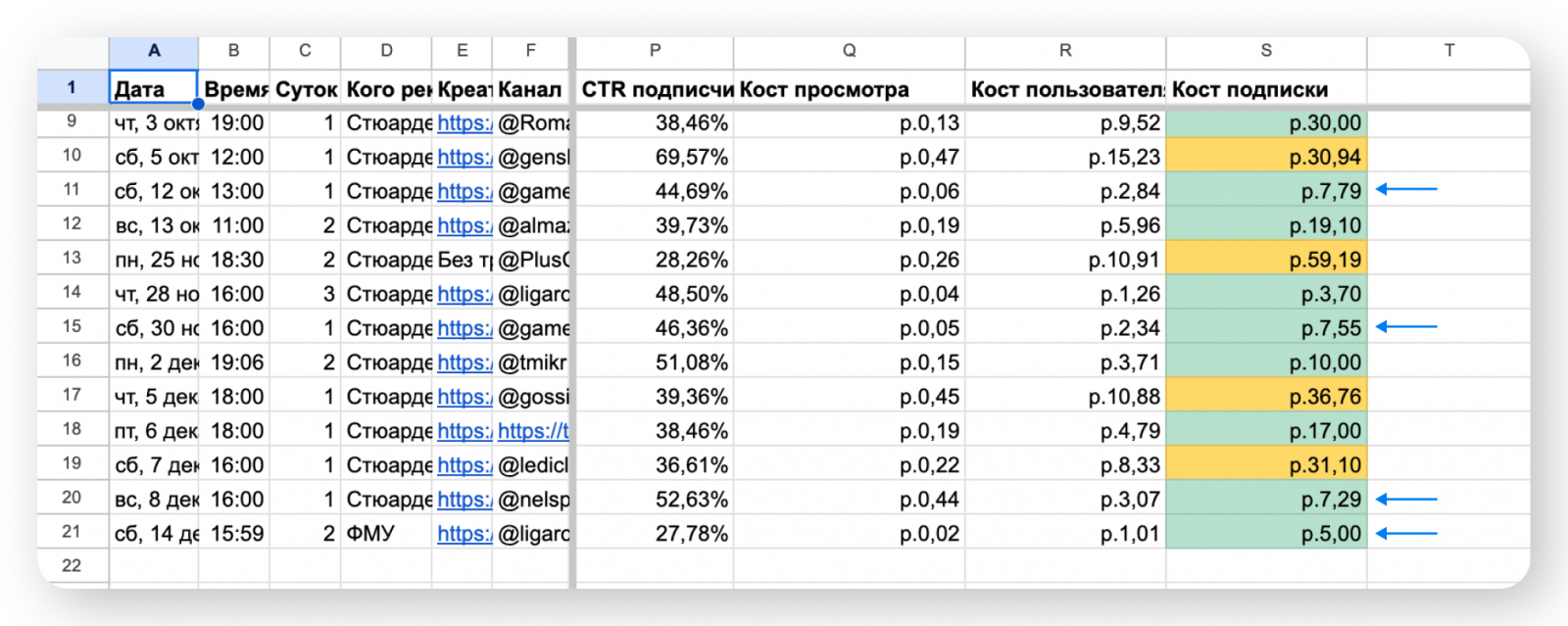Click the empty cell A22
The width and height of the screenshot is (1568, 626).
click(x=153, y=565)
